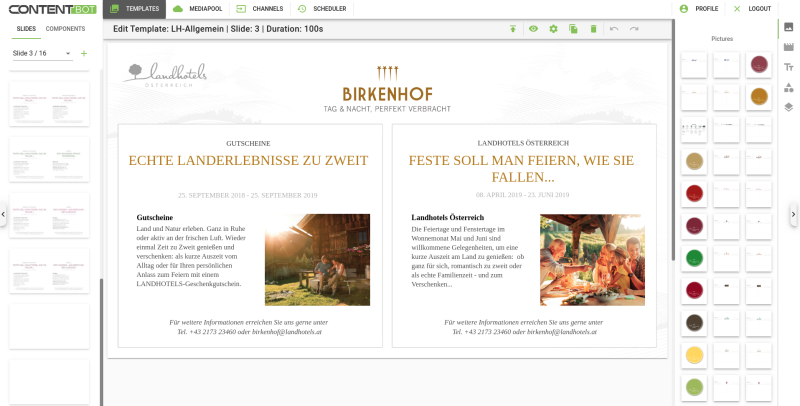Delete slide using trash icon
Image resolution: width=800 pixels, height=406 pixels.
tap(593, 29)
